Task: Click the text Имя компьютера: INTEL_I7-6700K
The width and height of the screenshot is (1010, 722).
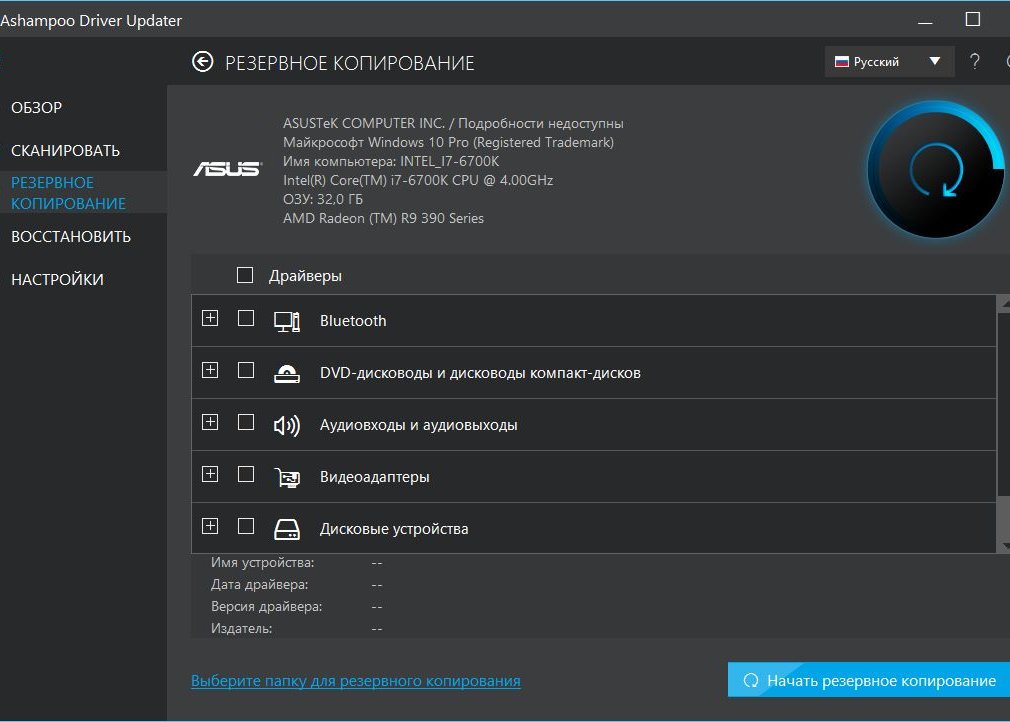Action: pos(391,161)
